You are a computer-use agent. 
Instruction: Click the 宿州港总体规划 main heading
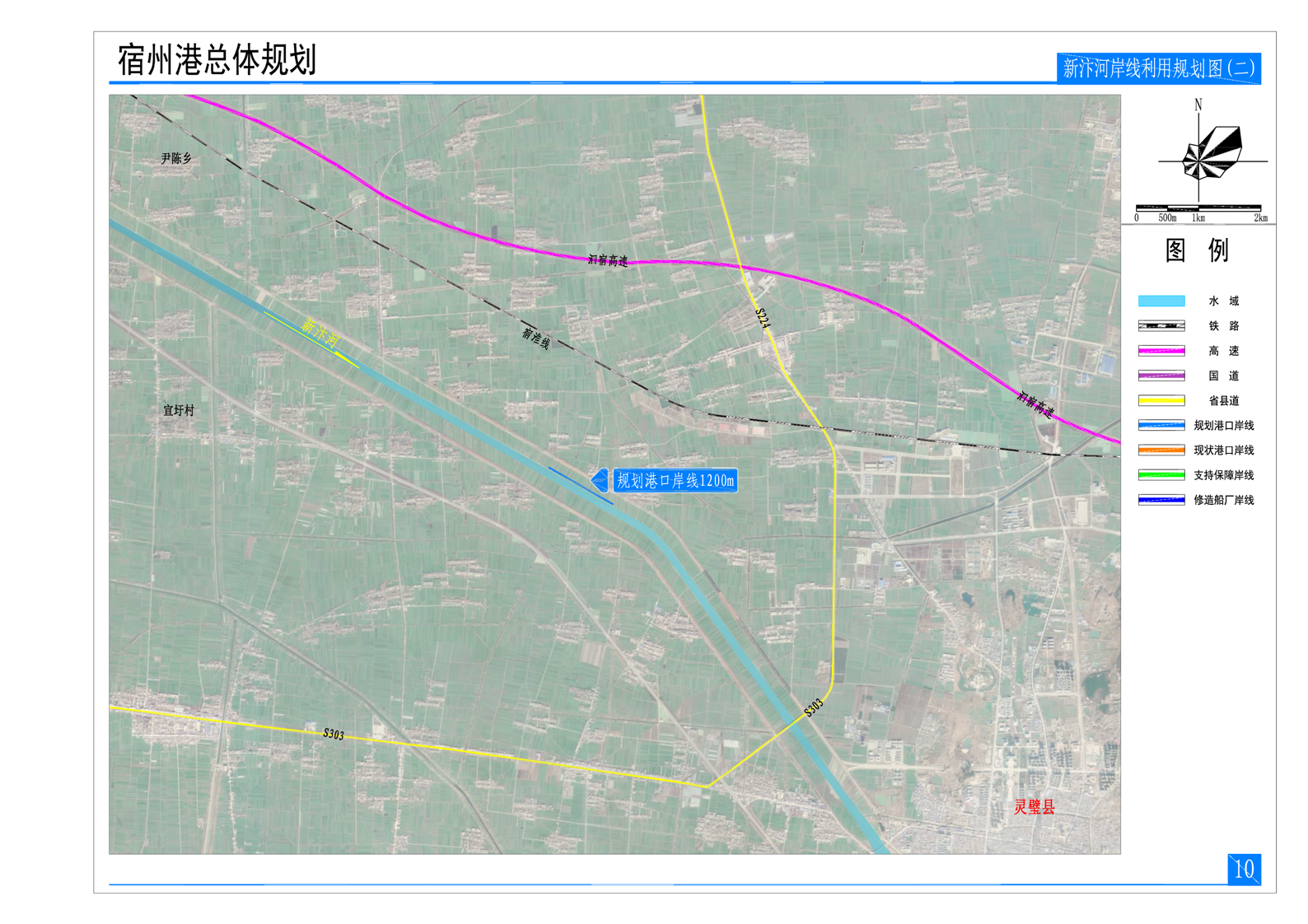[217, 60]
